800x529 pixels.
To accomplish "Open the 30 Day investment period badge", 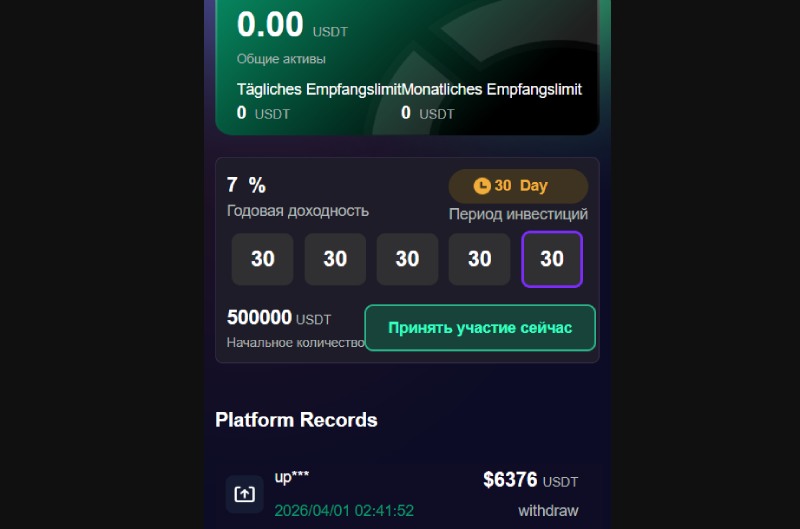I will point(518,186).
